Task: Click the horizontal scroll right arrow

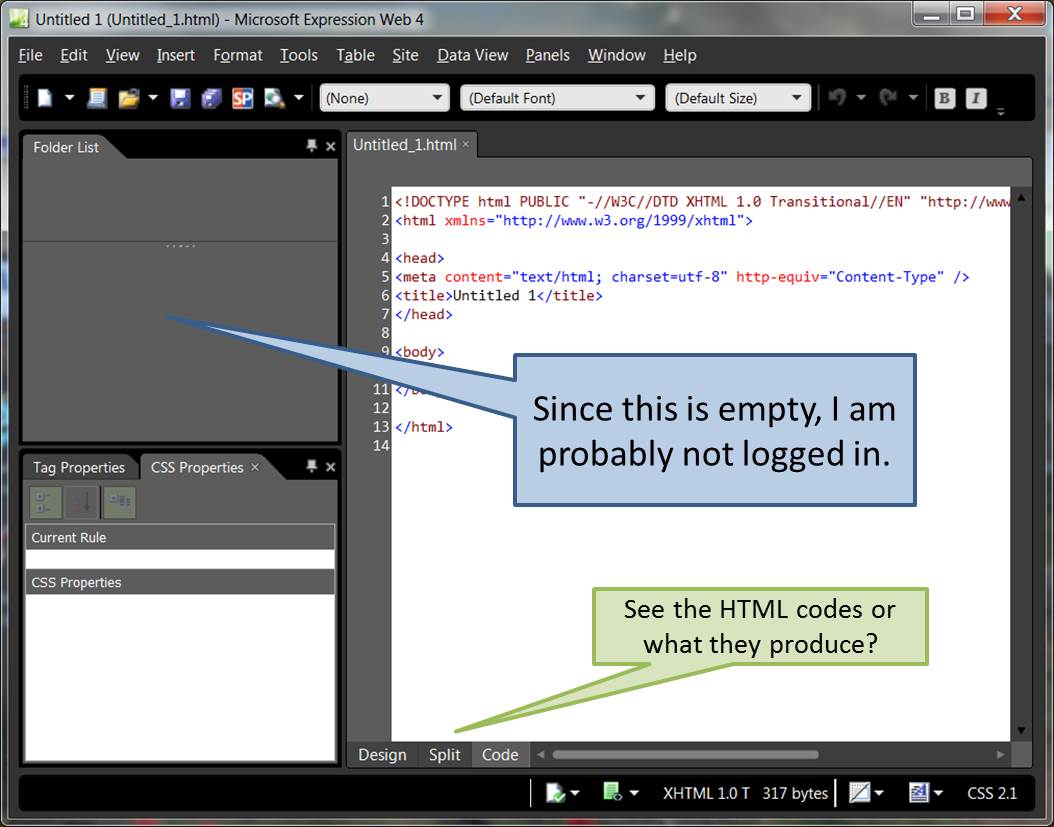Action: point(1001,754)
